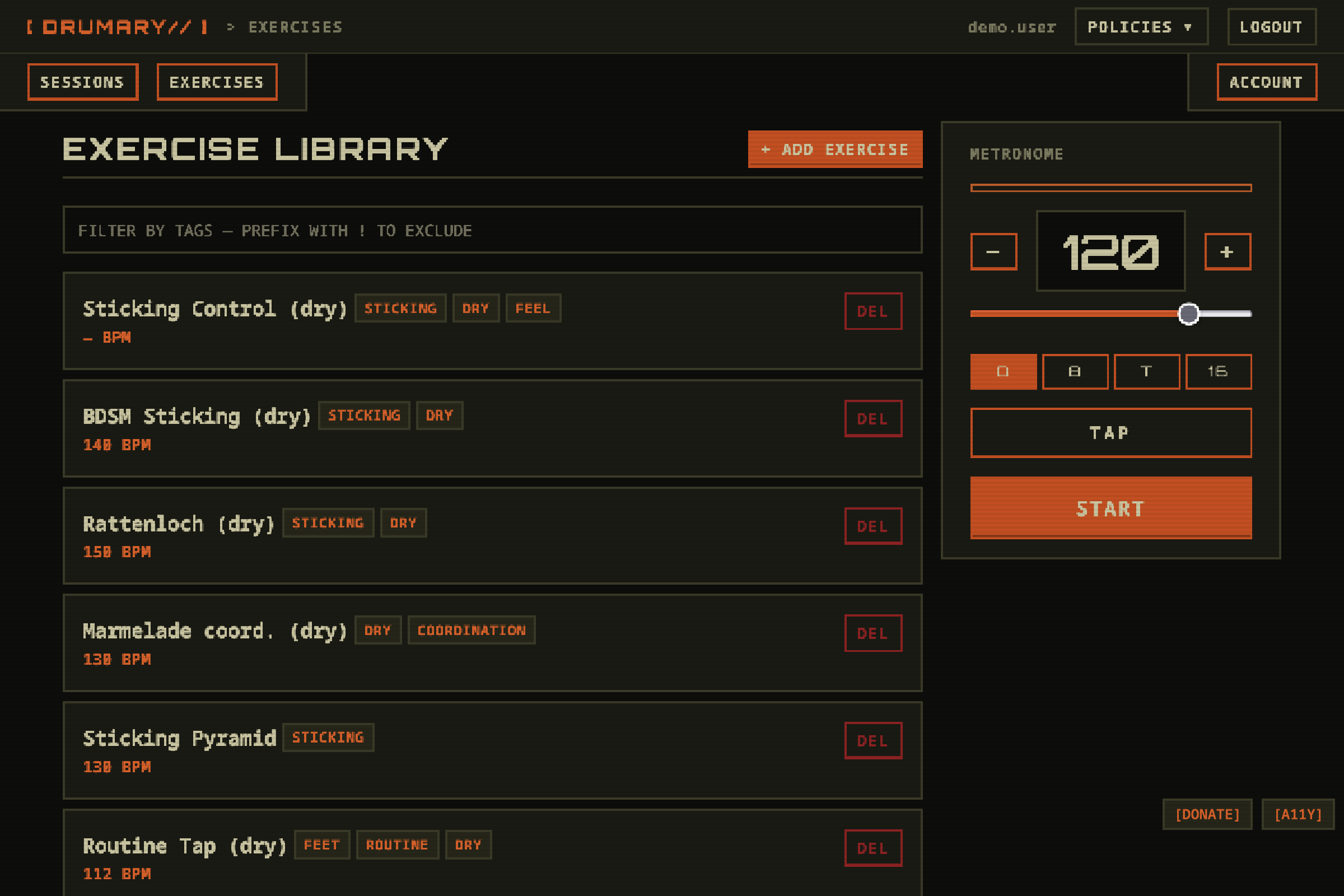Image resolution: width=1344 pixels, height=896 pixels.
Task: Delete the BDSM Sticking (dry) exercise
Action: [x=873, y=419]
